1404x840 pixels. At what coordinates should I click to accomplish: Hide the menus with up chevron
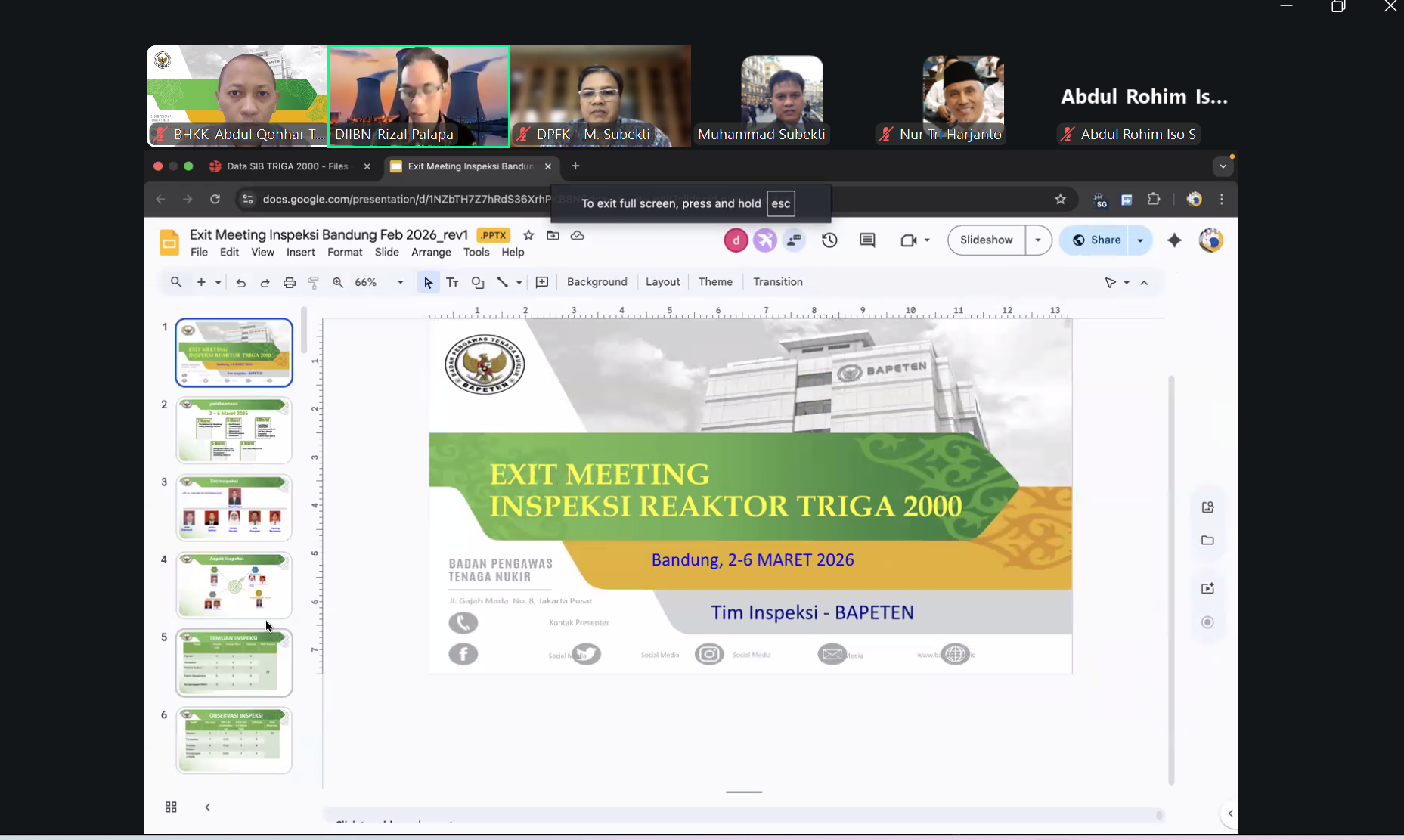(x=1144, y=283)
